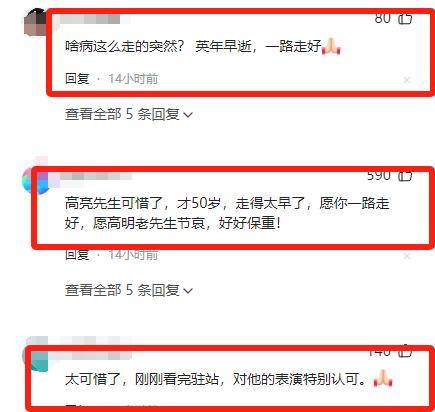
Task: Expand 查看全部 5 条回复 under first comment
Action: [x=129, y=114]
